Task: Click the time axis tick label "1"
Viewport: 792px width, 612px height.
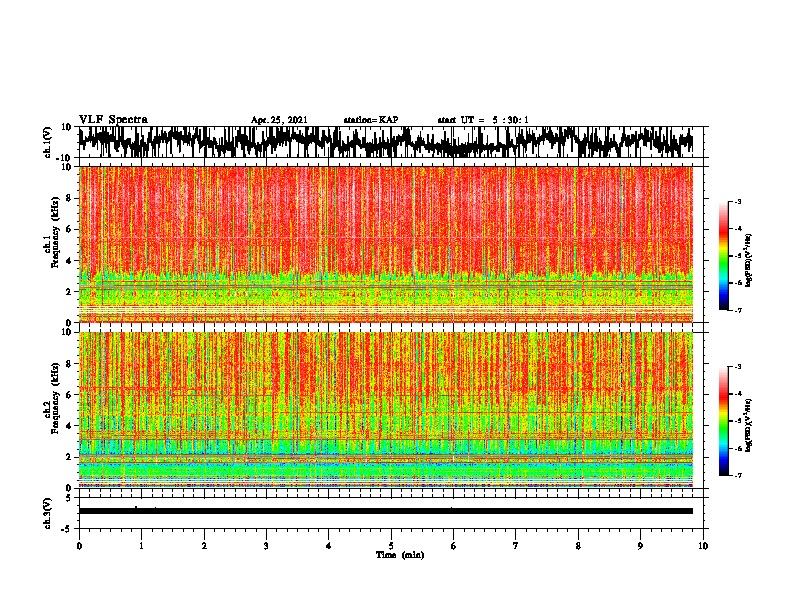Action: point(141,546)
